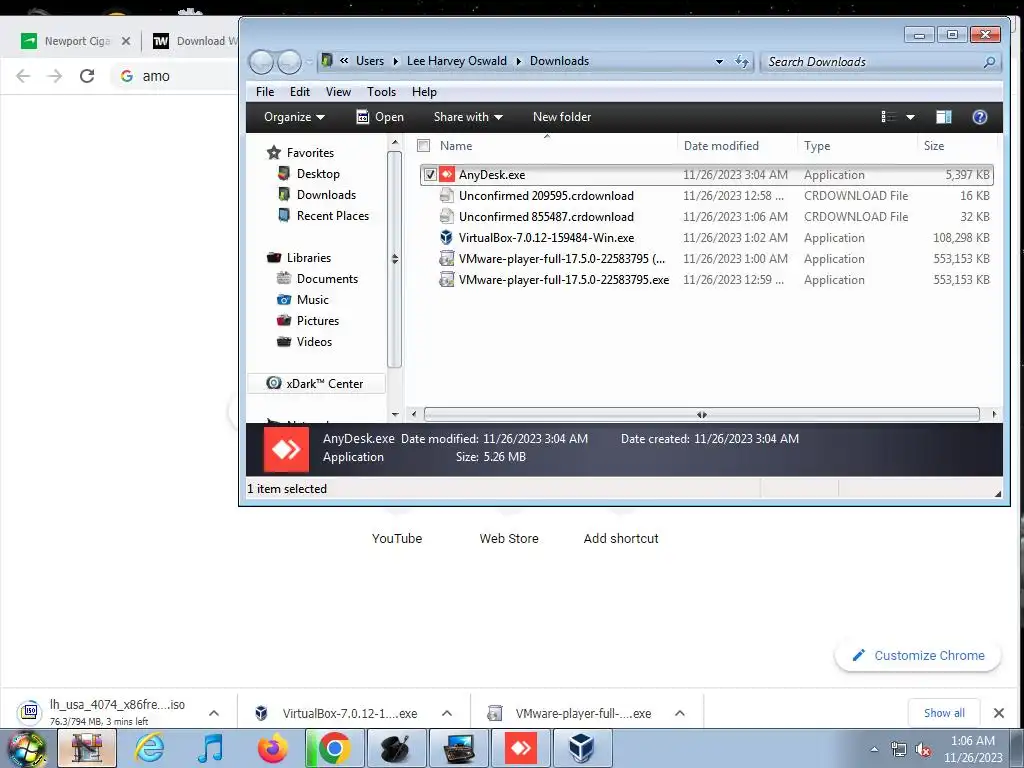Go forward in Explorer navigation
This screenshot has height=768, width=1024.
point(289,62)
